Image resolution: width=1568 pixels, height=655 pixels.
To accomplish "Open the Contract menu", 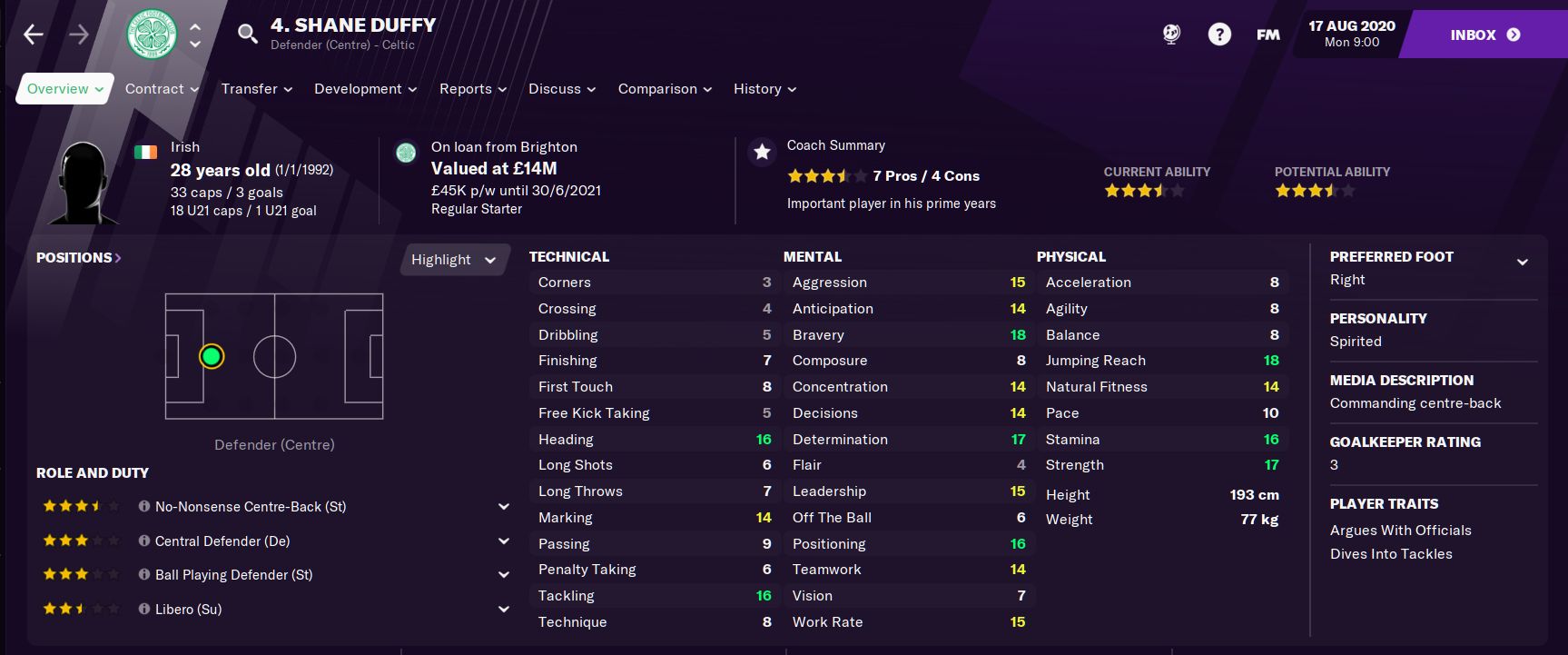I will (163, 89).
